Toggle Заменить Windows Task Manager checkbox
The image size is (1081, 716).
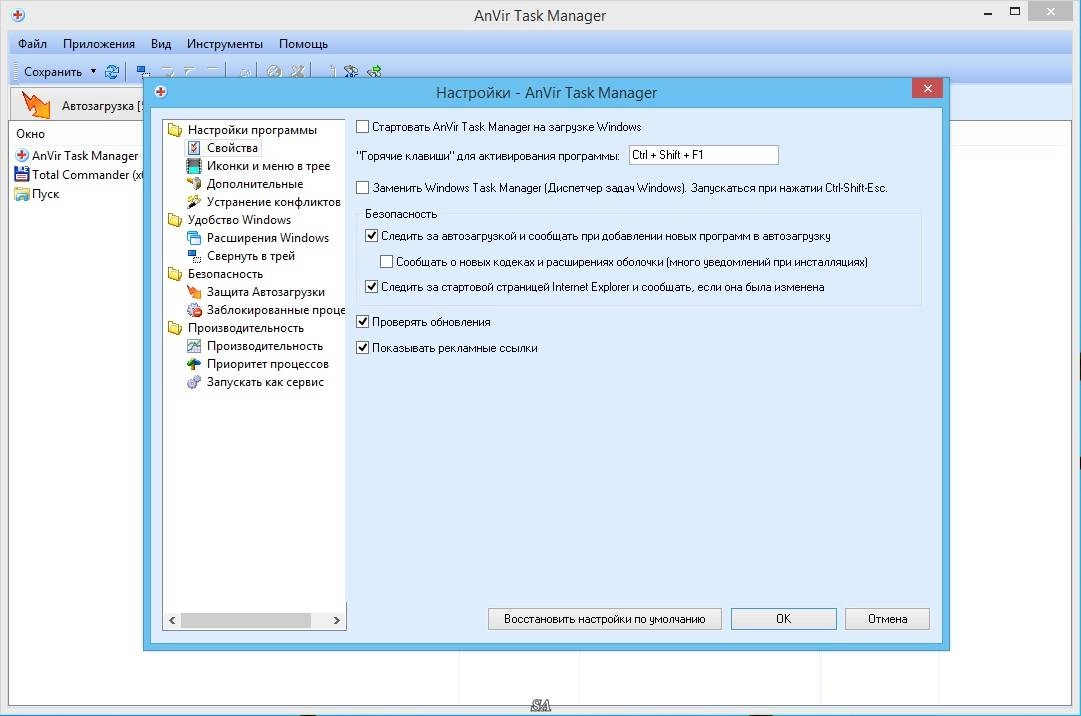(x=362, y=187)
